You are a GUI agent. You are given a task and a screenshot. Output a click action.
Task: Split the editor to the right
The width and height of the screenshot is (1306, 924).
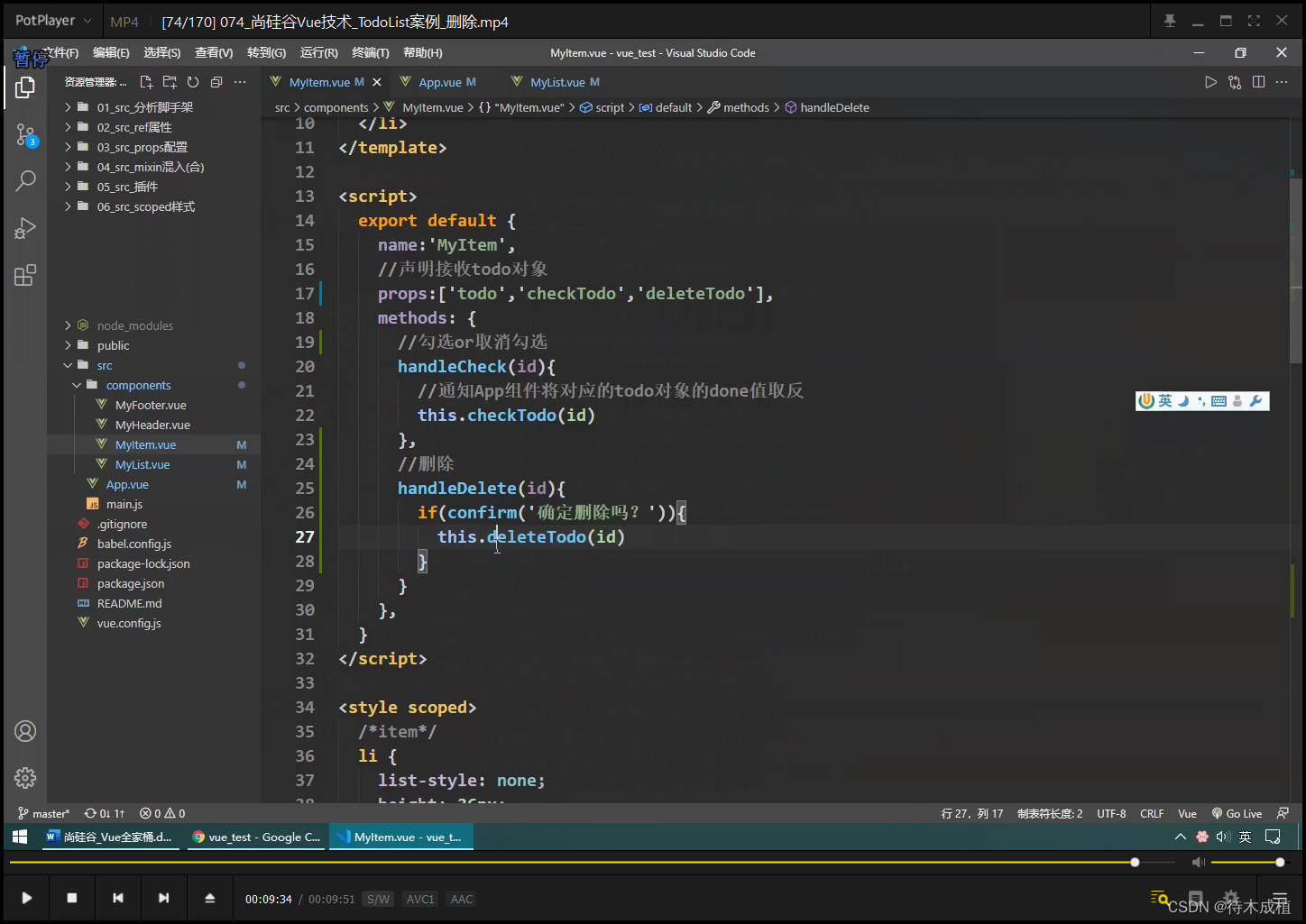(x=1258, y=82)
